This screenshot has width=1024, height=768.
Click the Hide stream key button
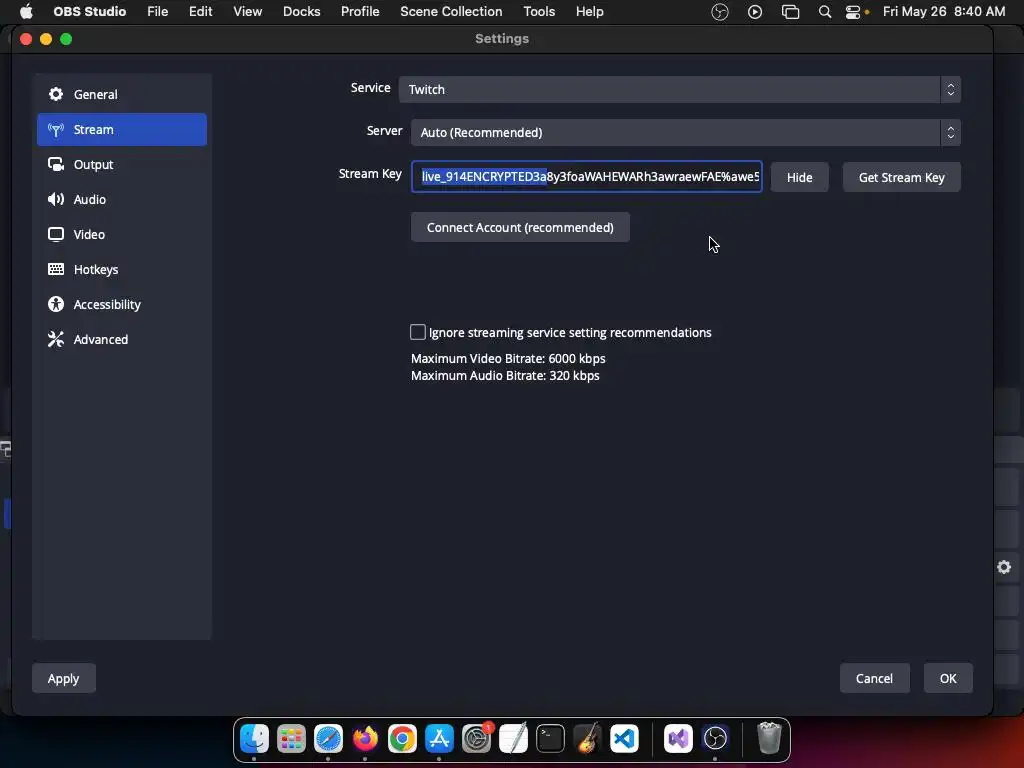[799, 178]
